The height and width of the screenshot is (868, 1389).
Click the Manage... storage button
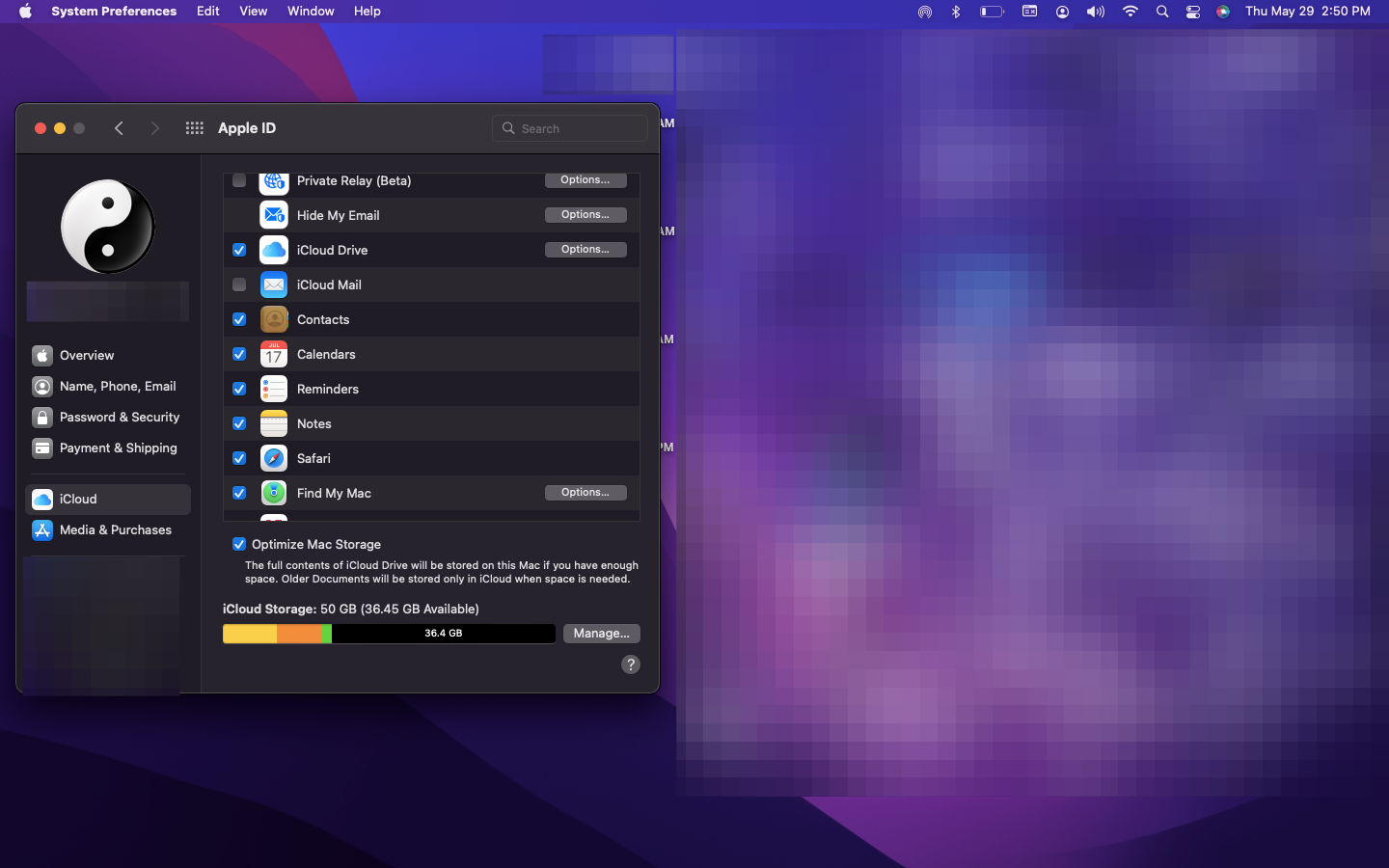point(601,634)
